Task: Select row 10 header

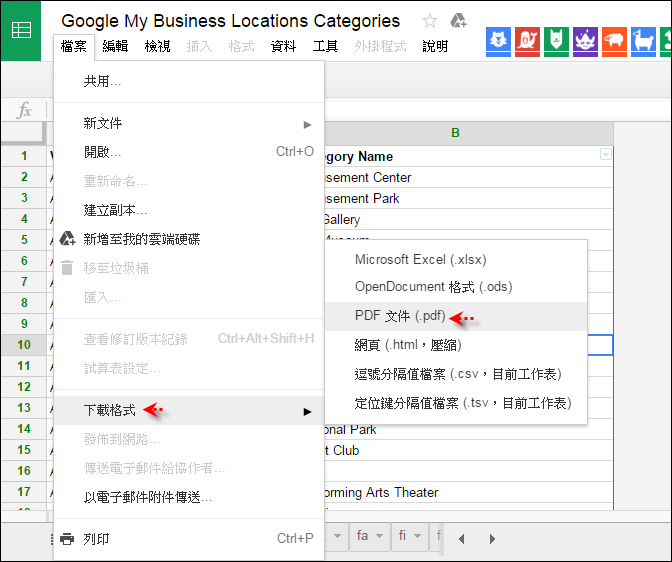Action: 24,345
